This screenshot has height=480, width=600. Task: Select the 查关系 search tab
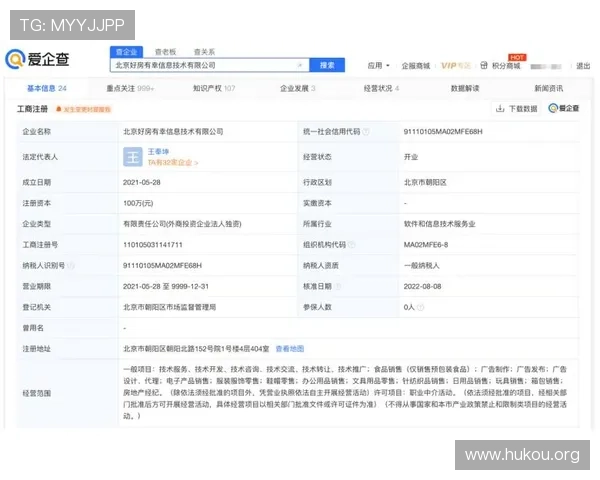point(204,52)
